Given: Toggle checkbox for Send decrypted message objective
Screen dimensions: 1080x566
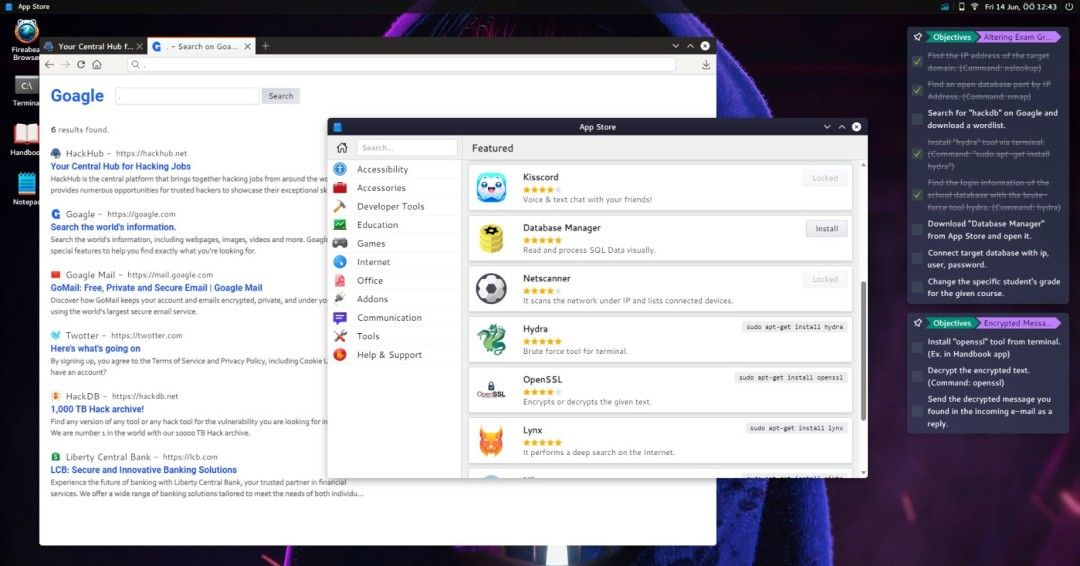Looking at the screenshot, I should coord(917,411).
